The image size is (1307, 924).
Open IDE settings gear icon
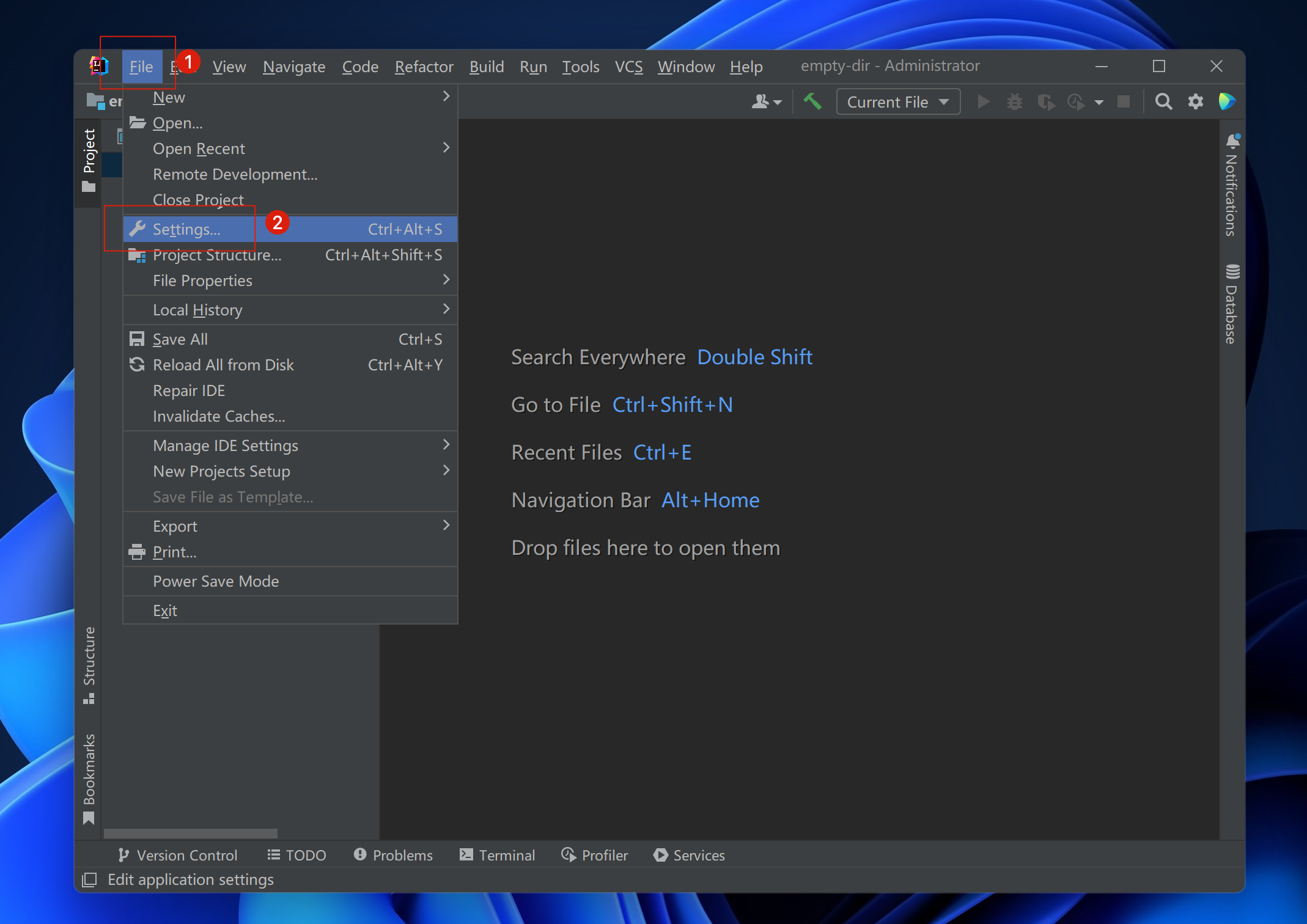tap(1195, 101)
